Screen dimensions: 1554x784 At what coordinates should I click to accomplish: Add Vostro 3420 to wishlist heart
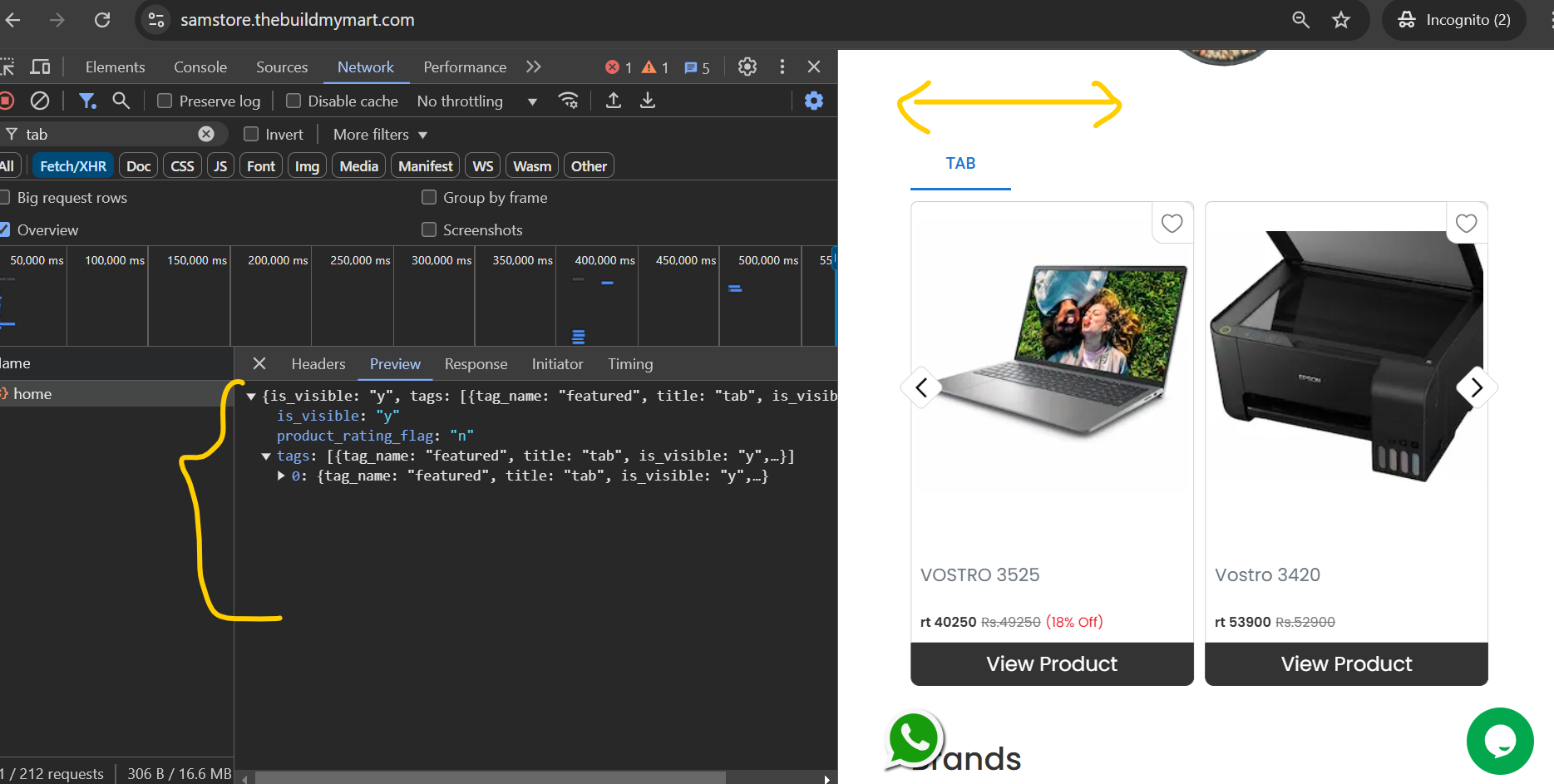click(1467, 223)
